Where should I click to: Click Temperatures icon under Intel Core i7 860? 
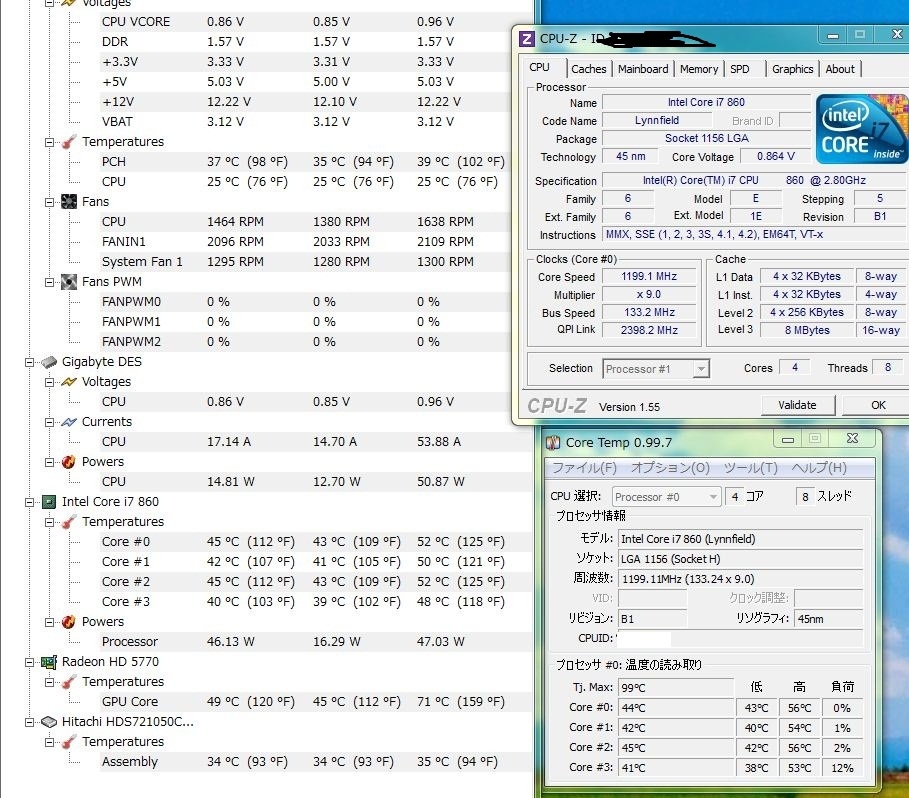click(69, 522)
